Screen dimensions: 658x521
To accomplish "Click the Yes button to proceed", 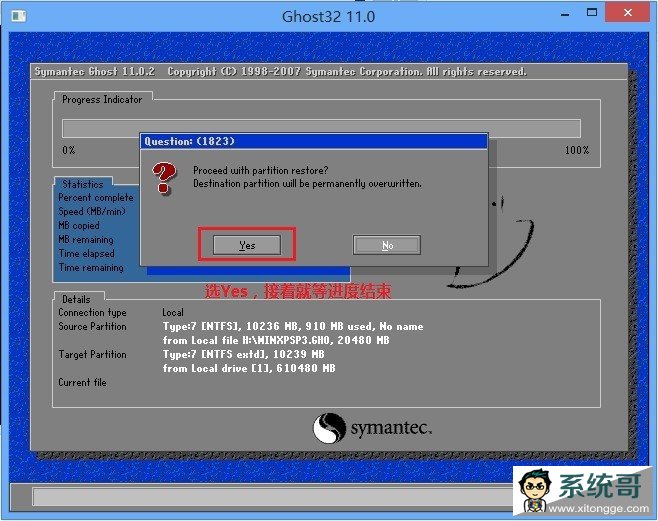I will coord(247,245).
